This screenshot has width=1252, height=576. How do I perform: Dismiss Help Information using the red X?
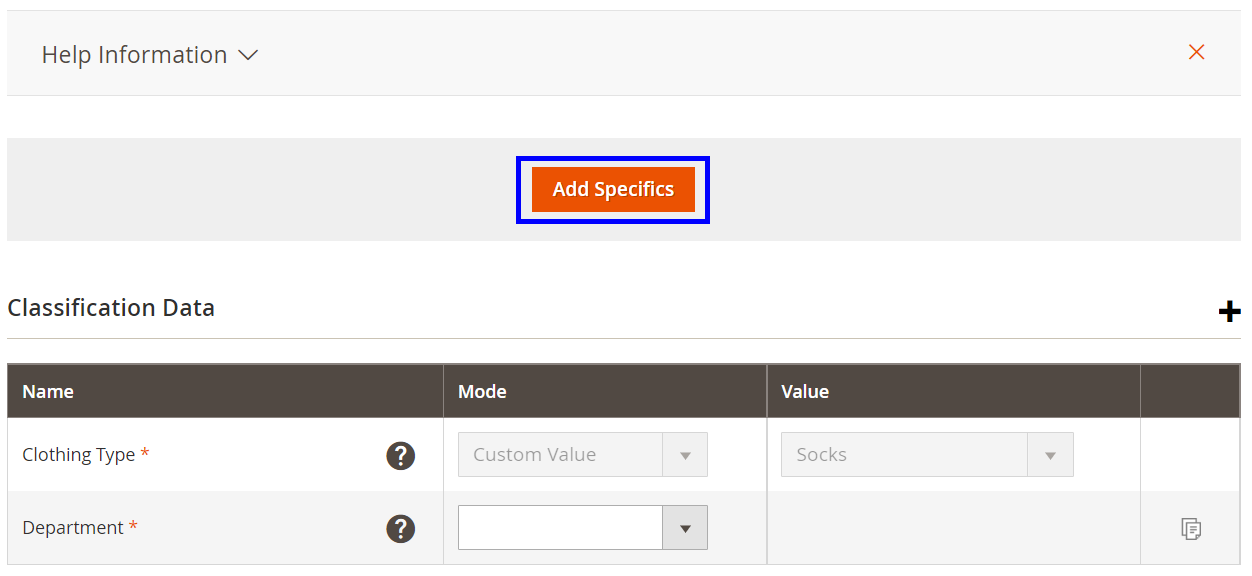click(x=1196, y=52)
